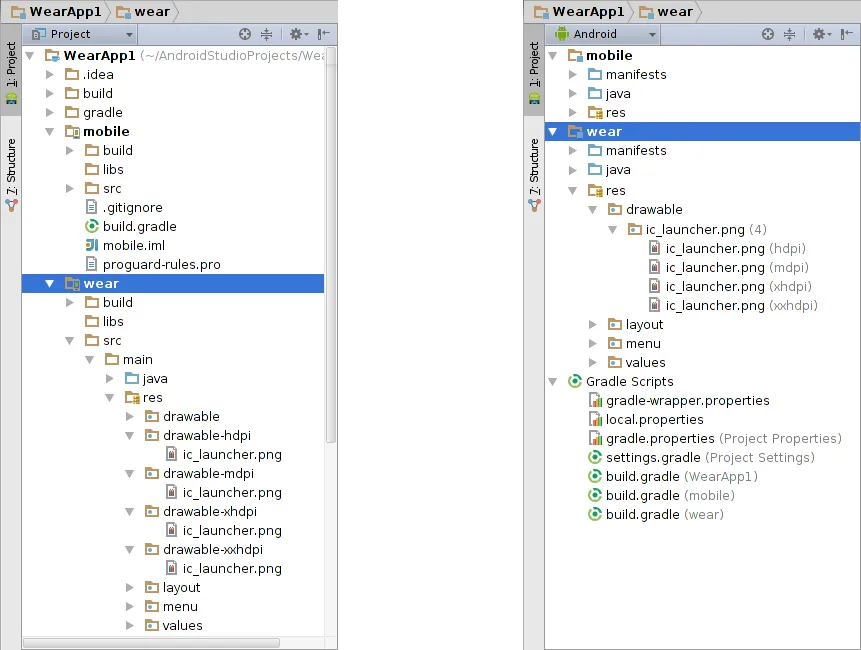Viewport: 861px width, 650px height.
Task: Select ic_launcher.png under drawable-mdpi
Action: [223, 492]
